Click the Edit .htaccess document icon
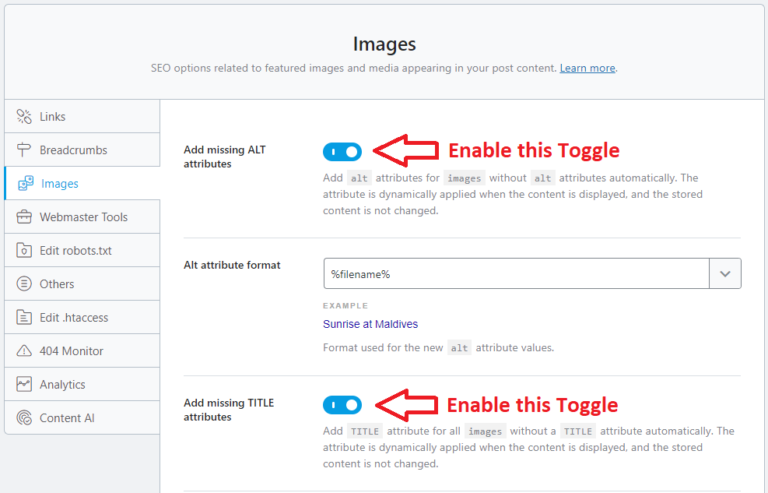 click(x=25, y=318)
